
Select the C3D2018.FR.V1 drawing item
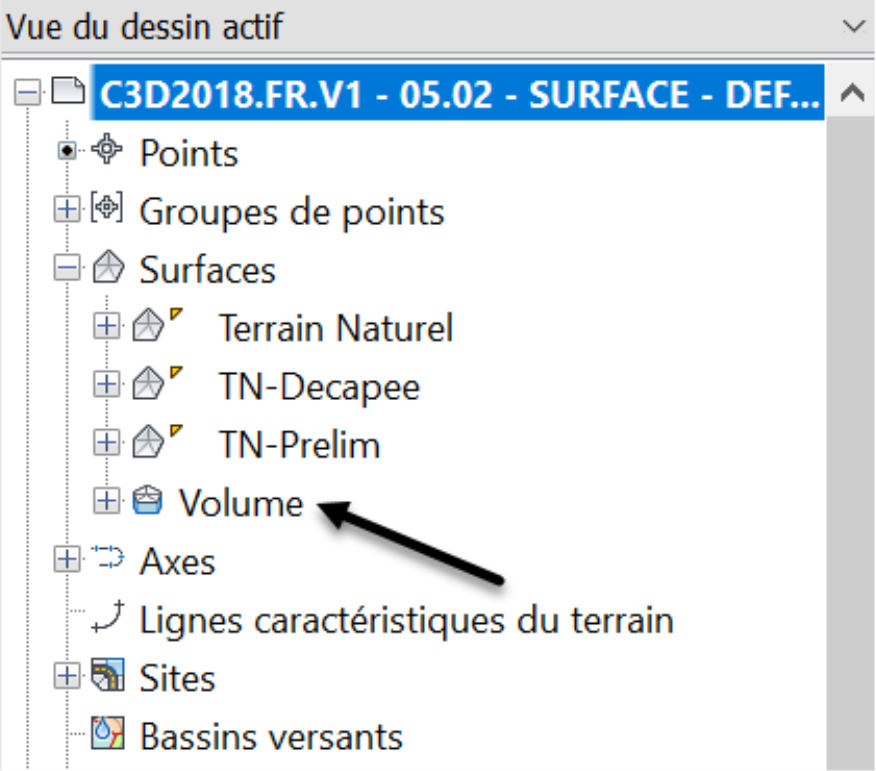(x=458, y=93)
